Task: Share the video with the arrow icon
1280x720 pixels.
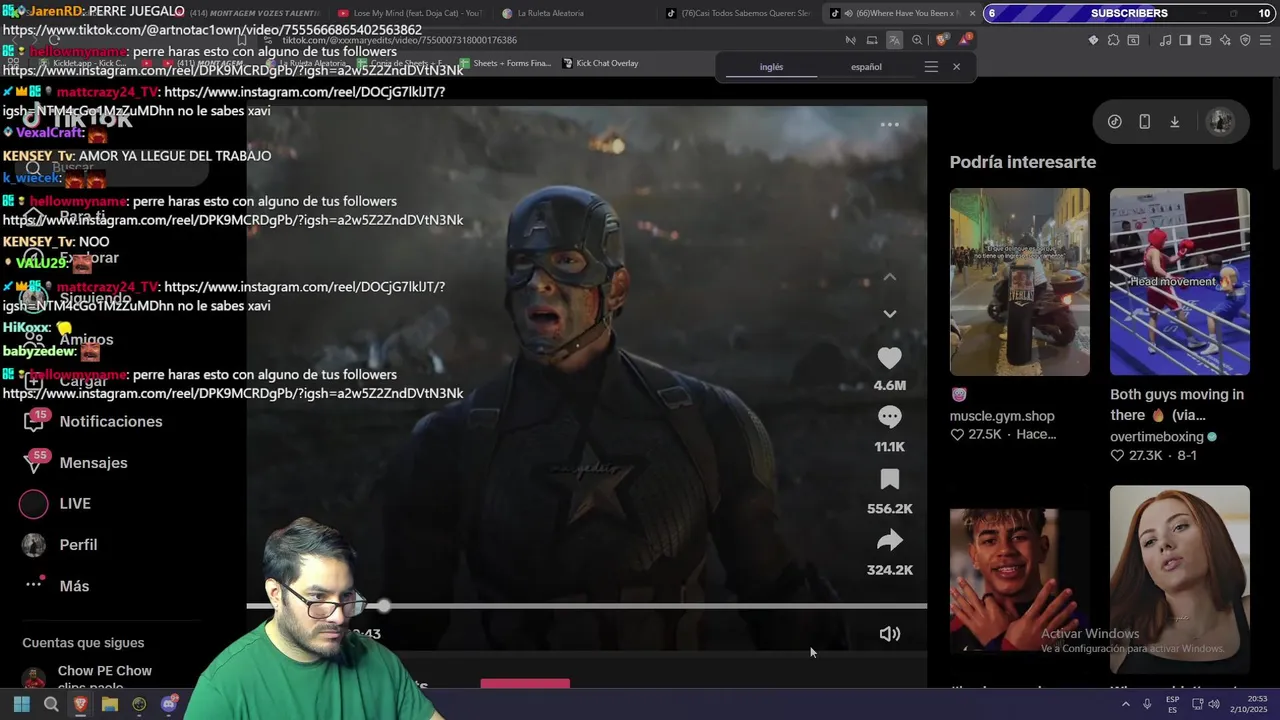Action: pyautogui.click(x=889, y=541)
